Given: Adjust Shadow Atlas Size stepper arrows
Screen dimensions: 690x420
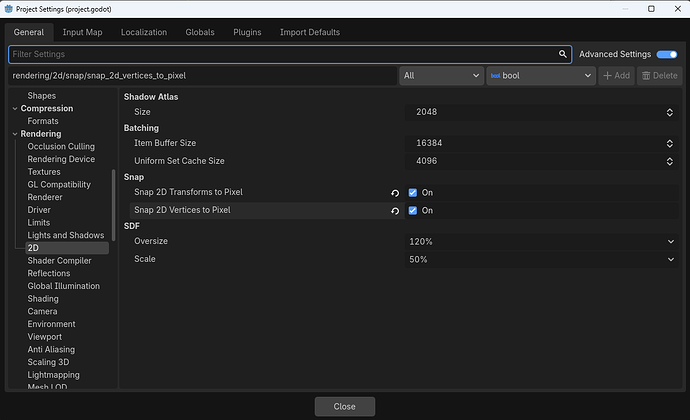Looking at the screenshot, I should [669, 112].
